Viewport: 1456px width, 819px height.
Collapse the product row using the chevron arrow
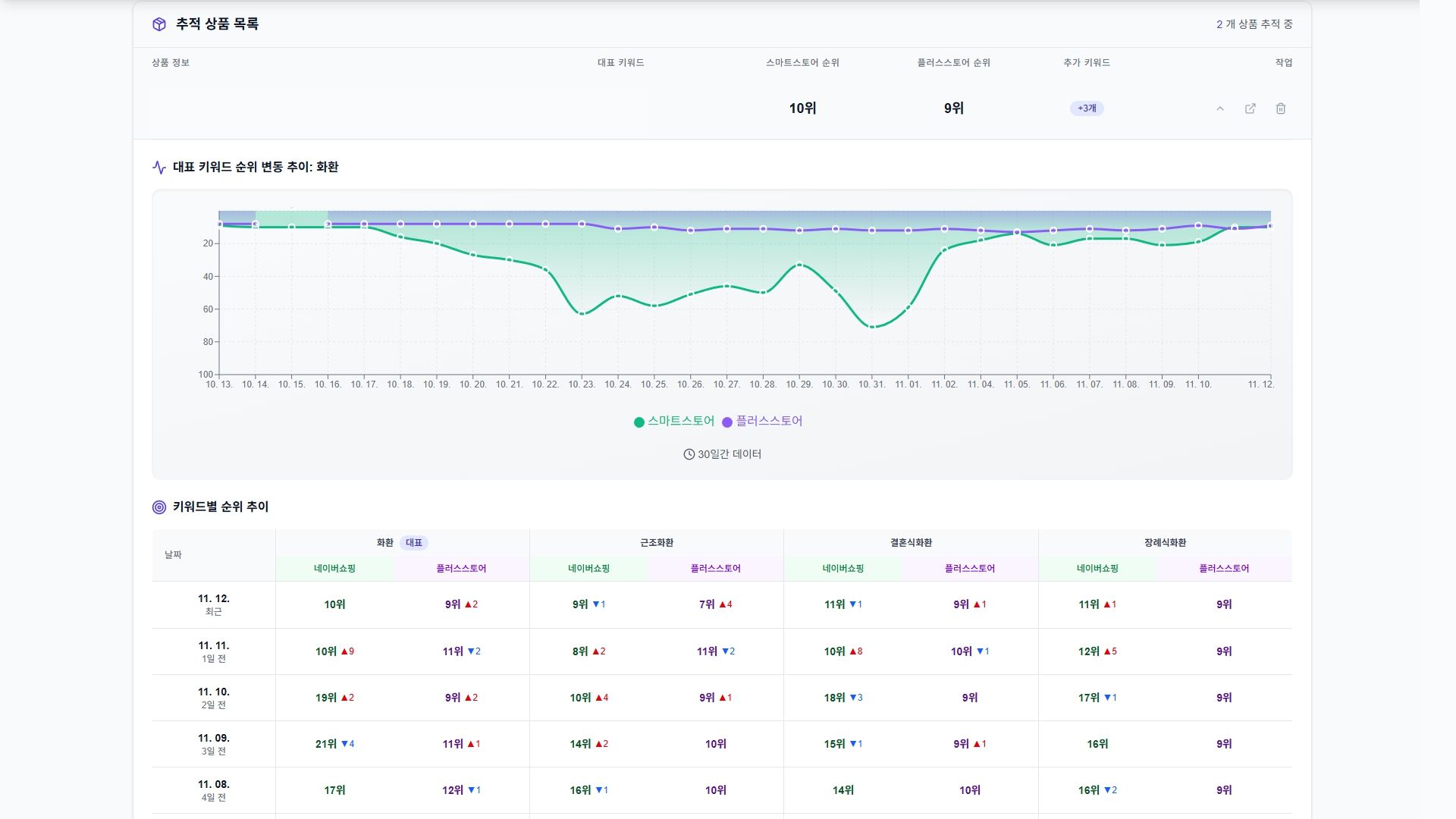[1221, 108]
